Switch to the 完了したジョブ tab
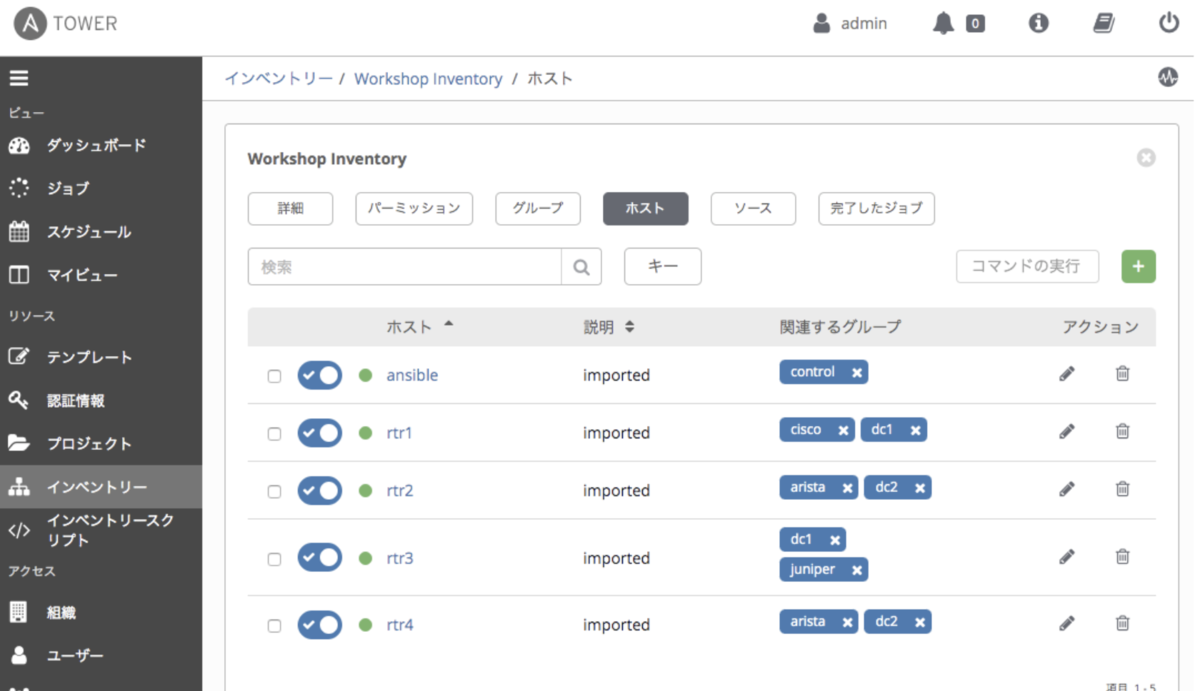 click(876, 209)
